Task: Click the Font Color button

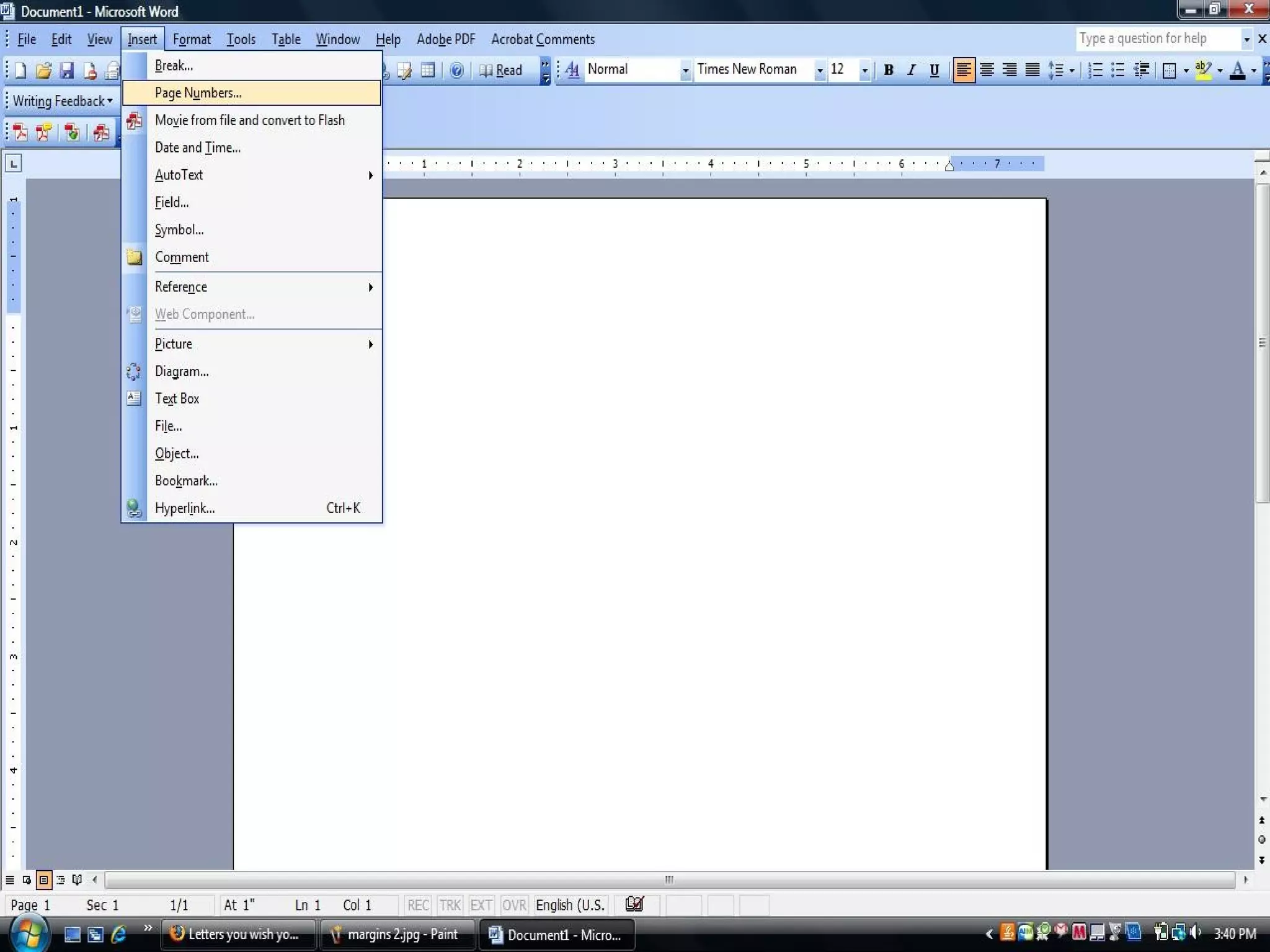Action: pos(1237,70)
